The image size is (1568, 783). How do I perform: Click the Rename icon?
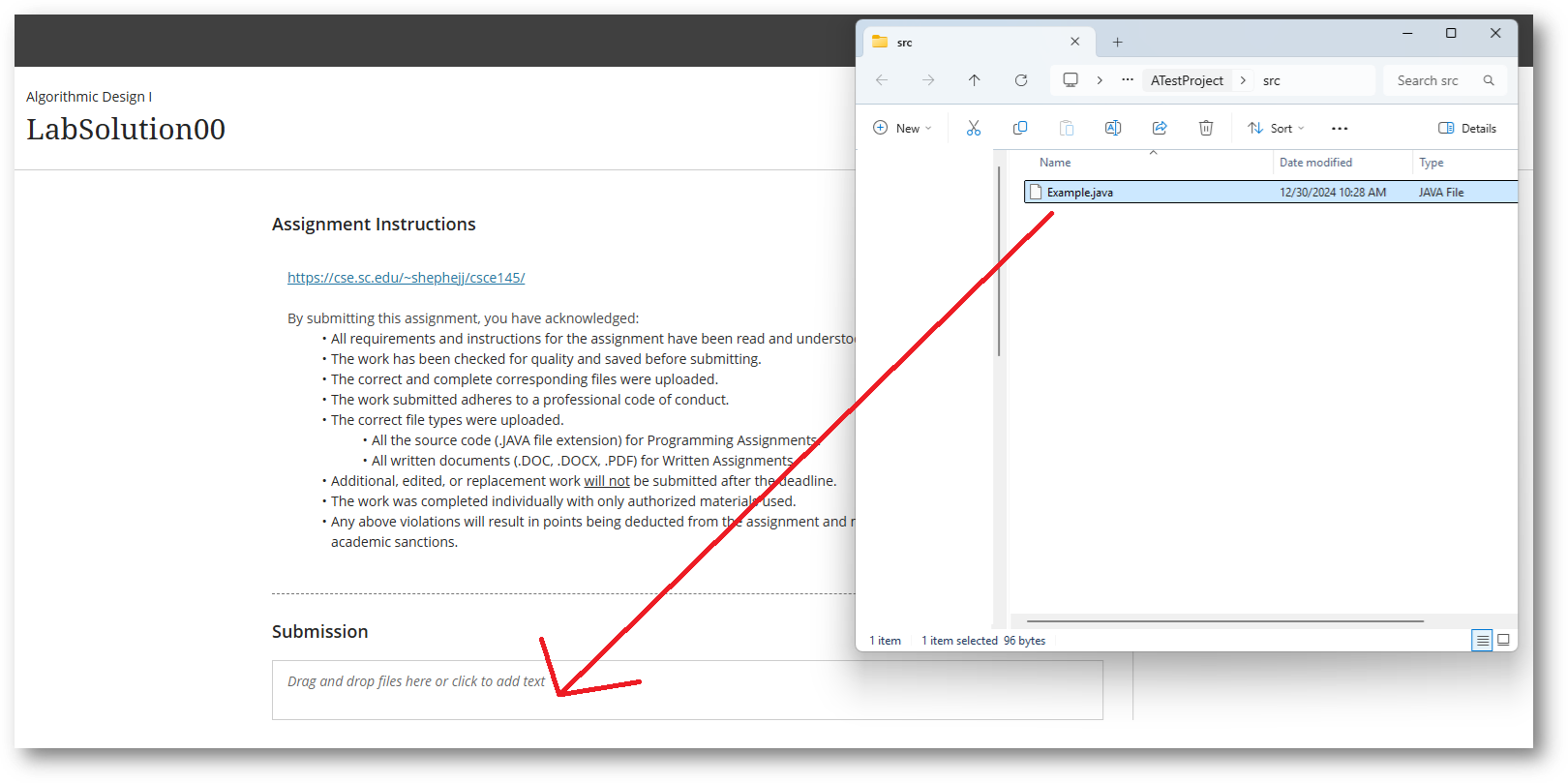coord(1113,128)
